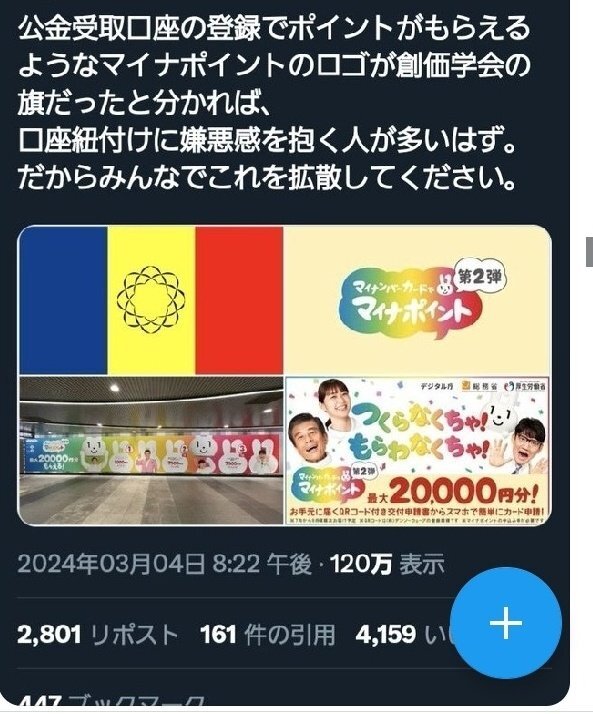
Task: Open the マイナポイント rainbow logo image
Action: [418, 300]
